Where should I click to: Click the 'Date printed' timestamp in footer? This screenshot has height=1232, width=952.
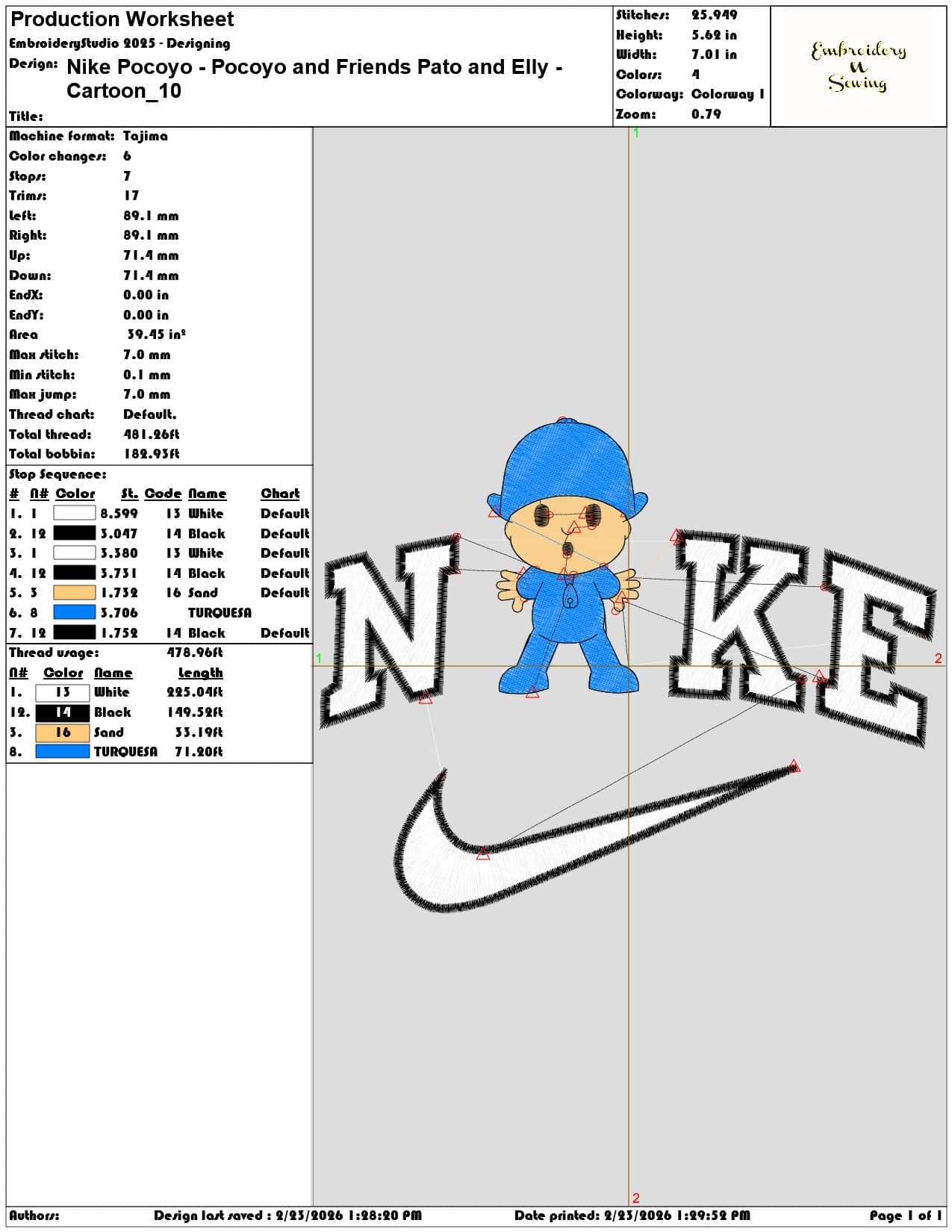(x=632, y=1216)
